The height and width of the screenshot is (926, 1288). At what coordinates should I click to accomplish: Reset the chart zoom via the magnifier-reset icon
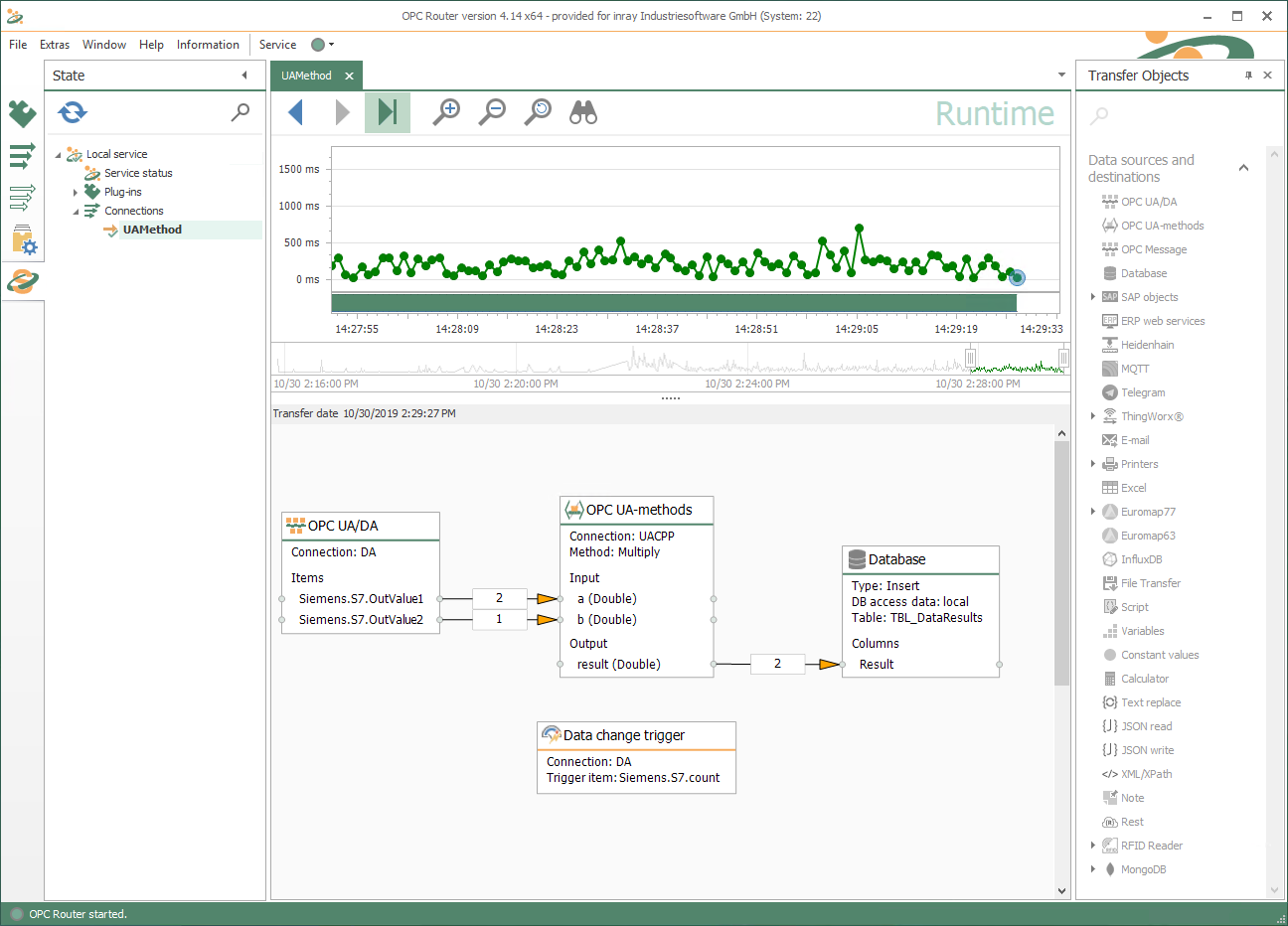tap(537, 112)
